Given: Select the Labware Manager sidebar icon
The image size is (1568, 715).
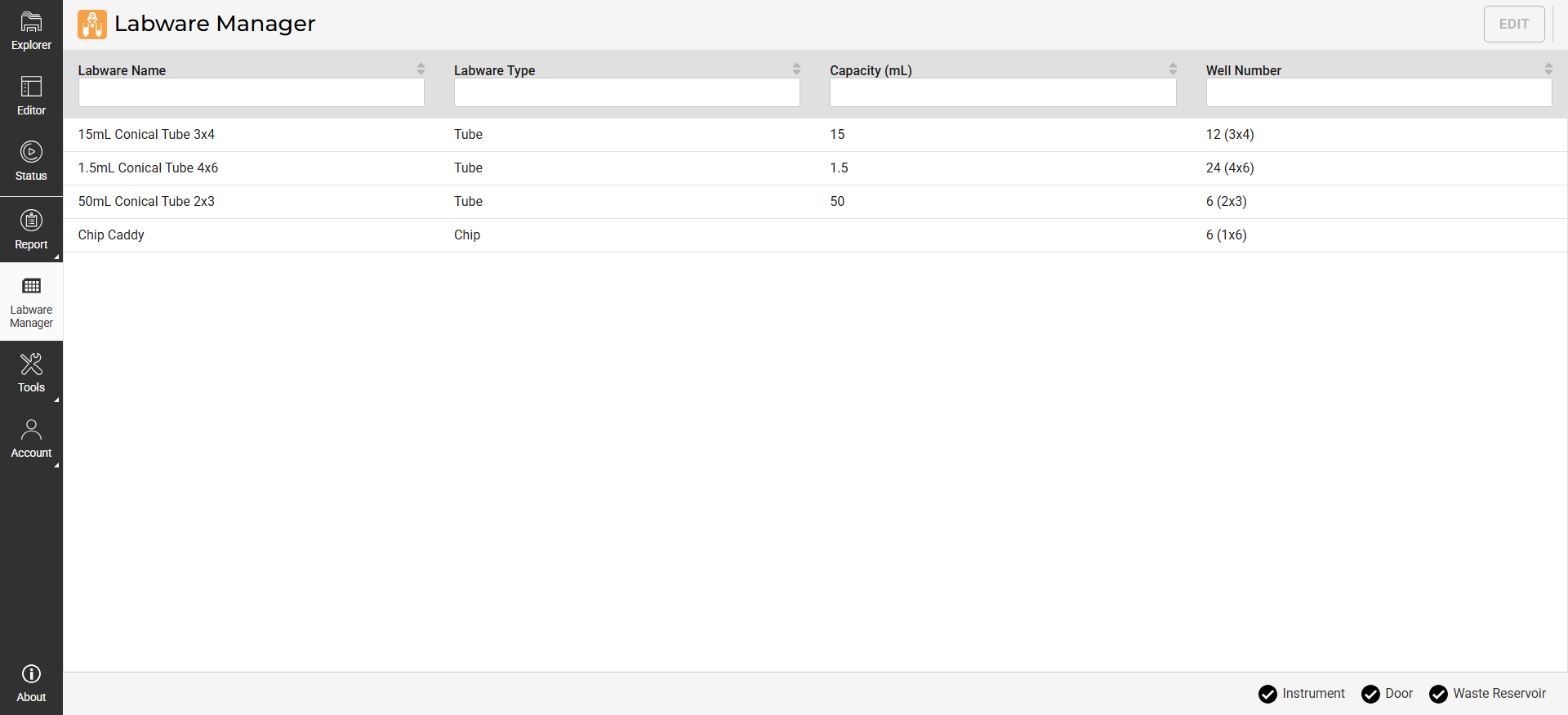Looking at the screenshot, I should (31, 287).
